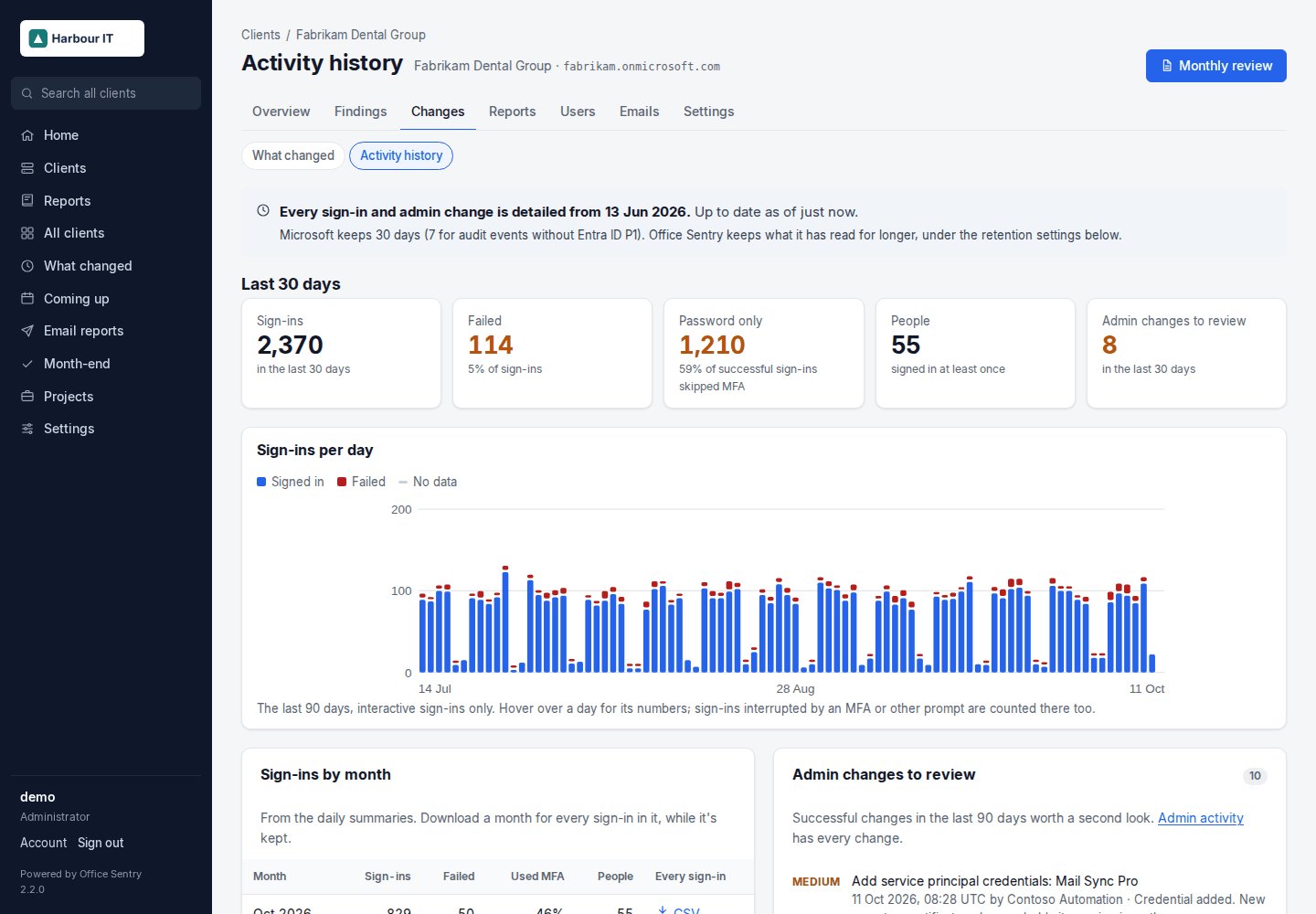Select the What changed pill
The width and height of the screenshot is (1316, 914).
pos(293,155)
